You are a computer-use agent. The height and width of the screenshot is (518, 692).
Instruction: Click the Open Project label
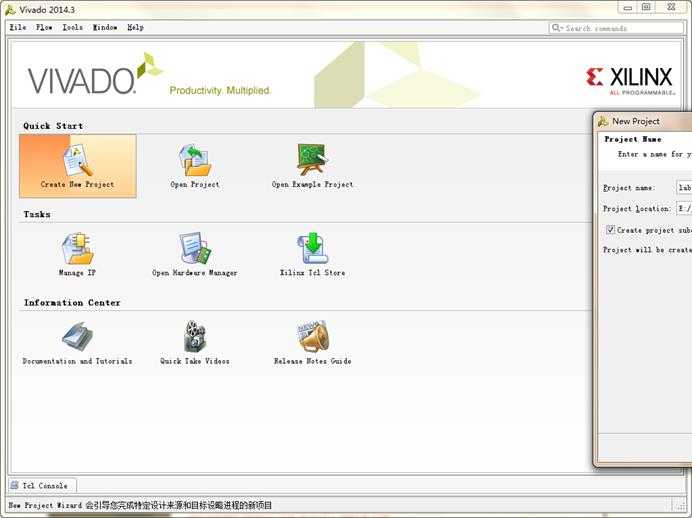coord(195,184)
